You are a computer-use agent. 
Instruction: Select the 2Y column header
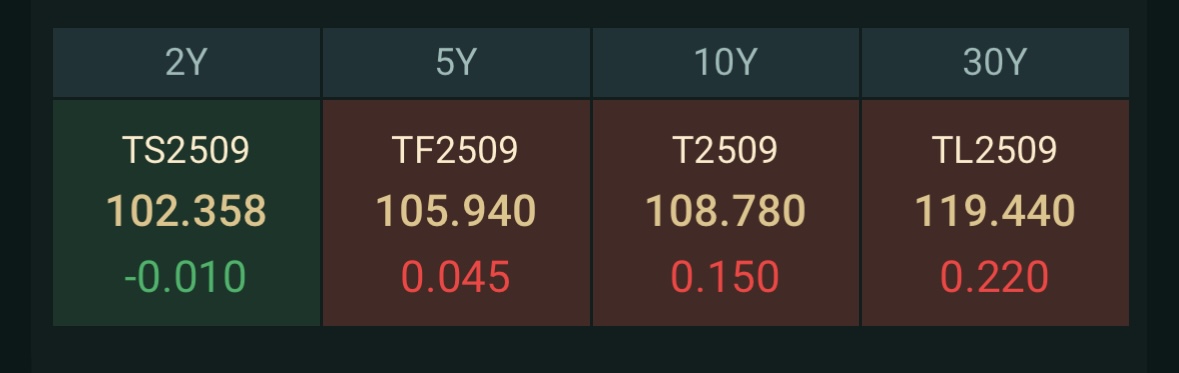click(x=186, y=62)
